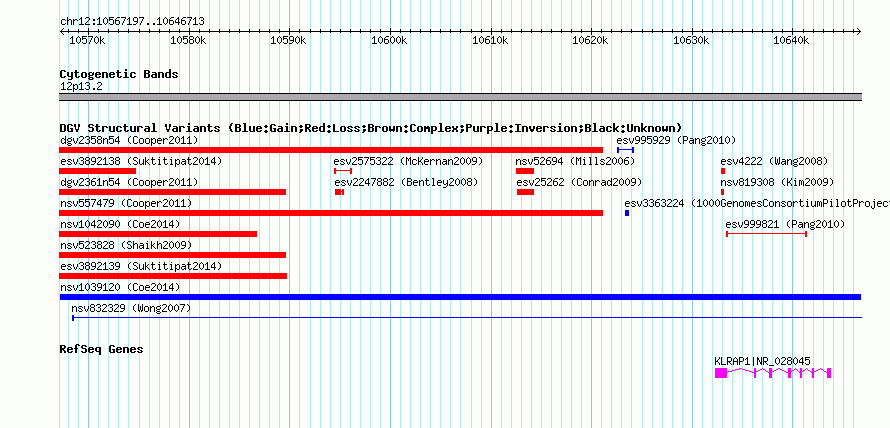Click the esv3892139 (Suktitipat2014) label

click(x=141, y=266)
